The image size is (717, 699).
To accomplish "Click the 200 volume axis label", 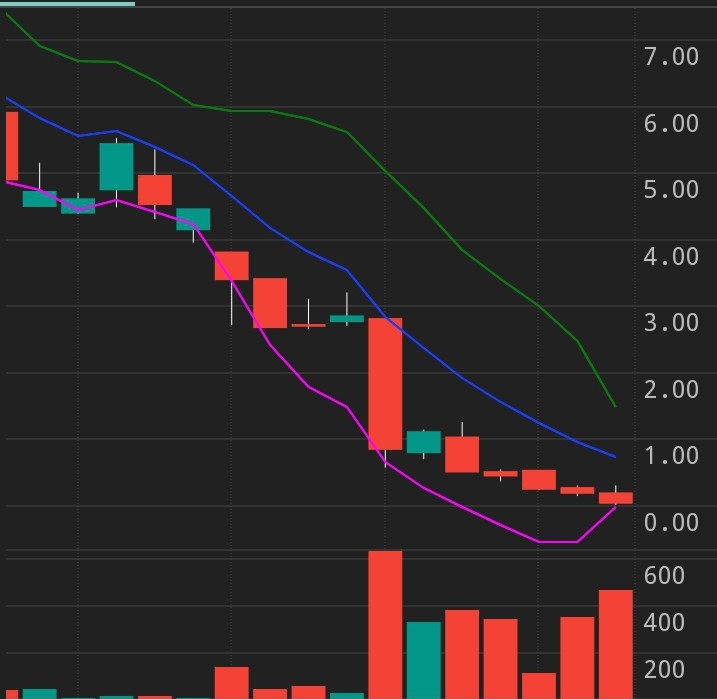I will click(x=664, y=670).
